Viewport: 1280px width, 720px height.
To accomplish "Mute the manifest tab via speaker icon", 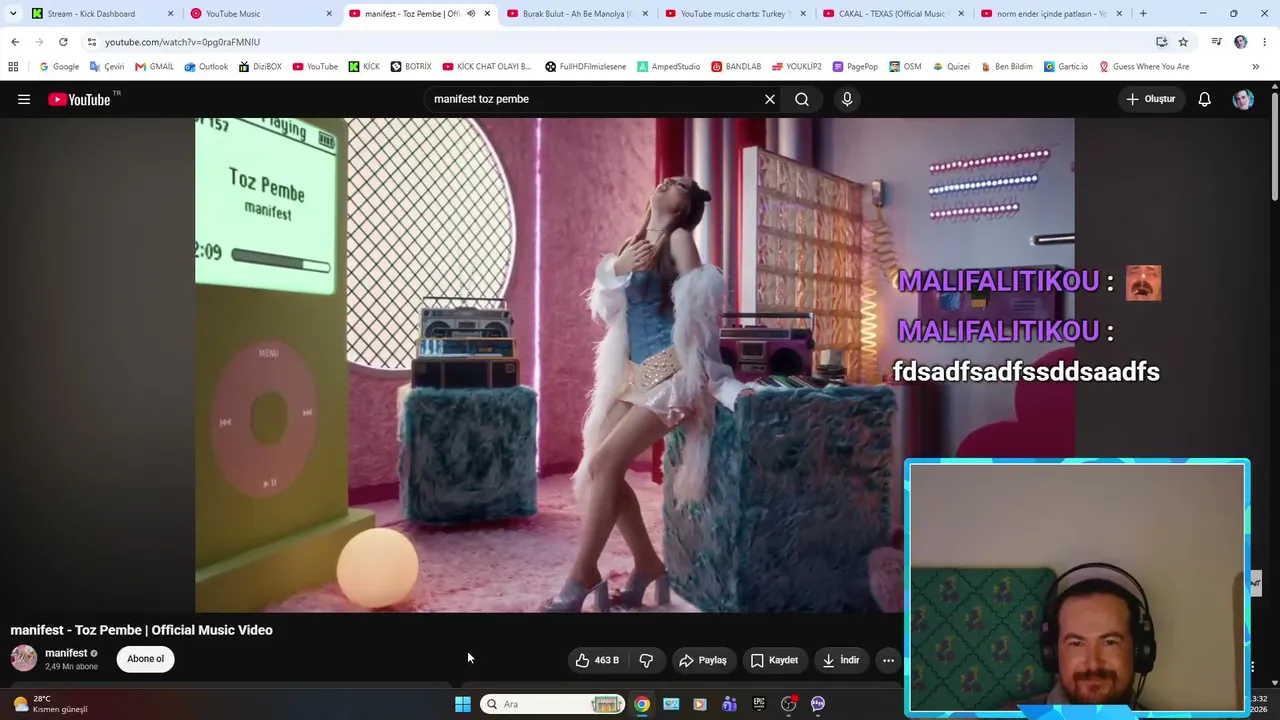I will pos(471,14).
